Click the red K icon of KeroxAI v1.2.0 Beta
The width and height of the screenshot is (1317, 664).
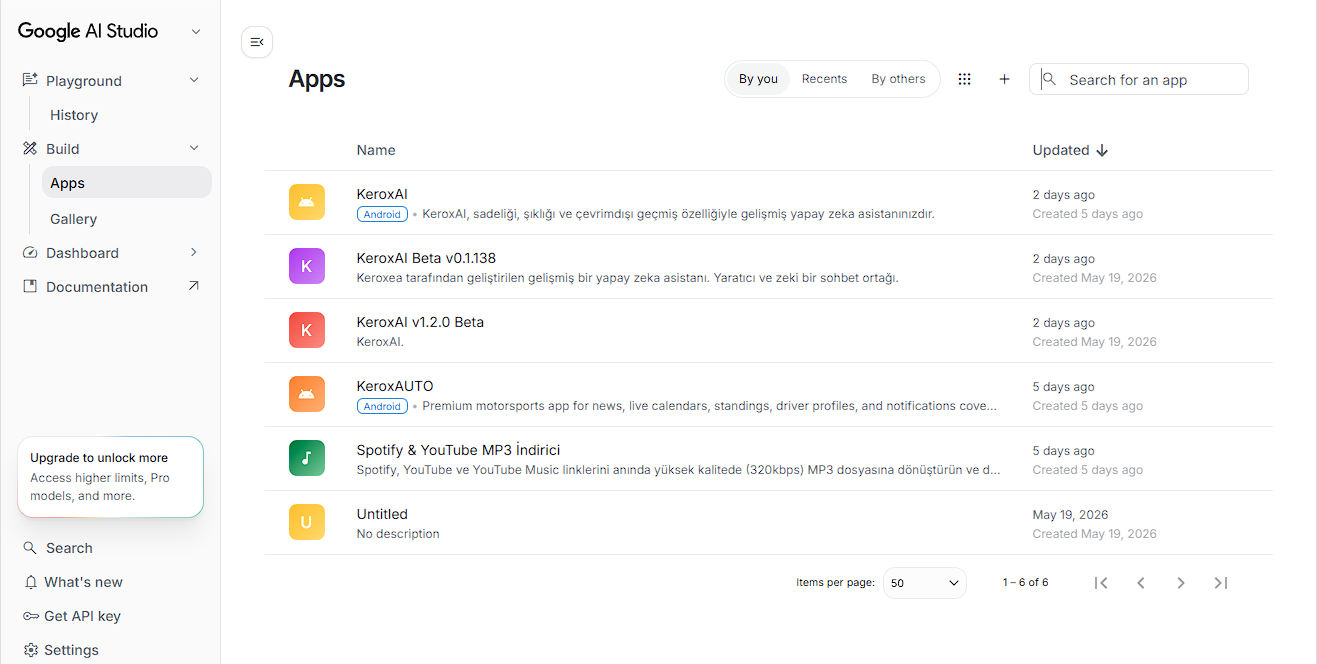pos(307,330)
